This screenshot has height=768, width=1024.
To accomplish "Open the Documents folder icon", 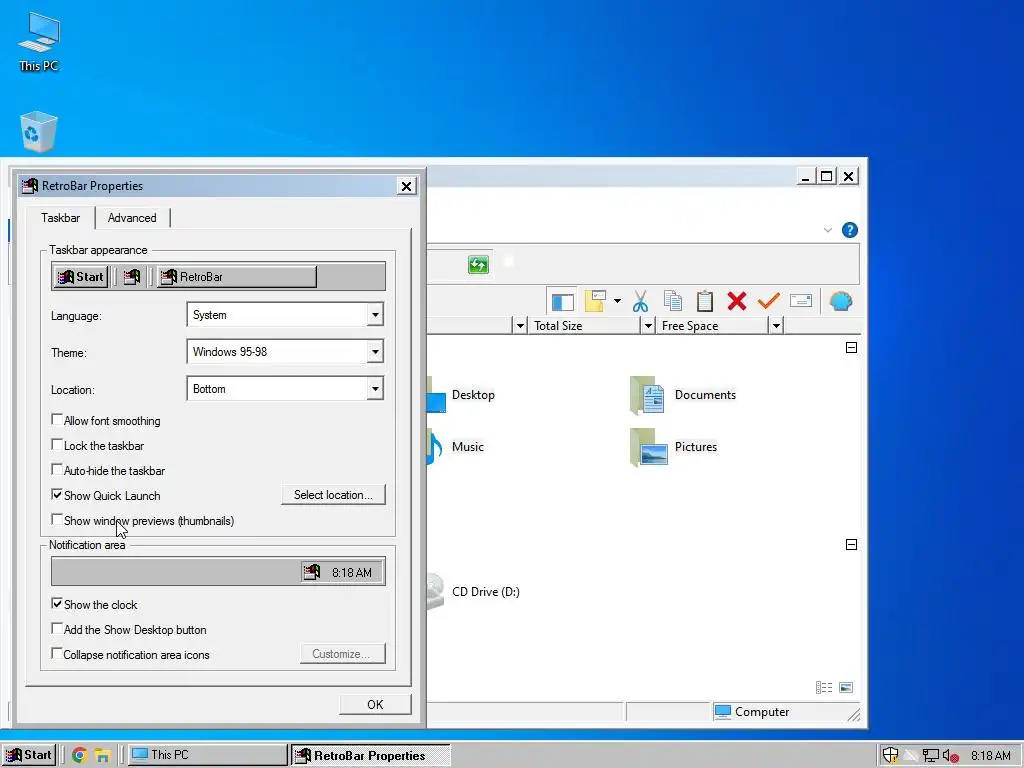I will point(647,395).
